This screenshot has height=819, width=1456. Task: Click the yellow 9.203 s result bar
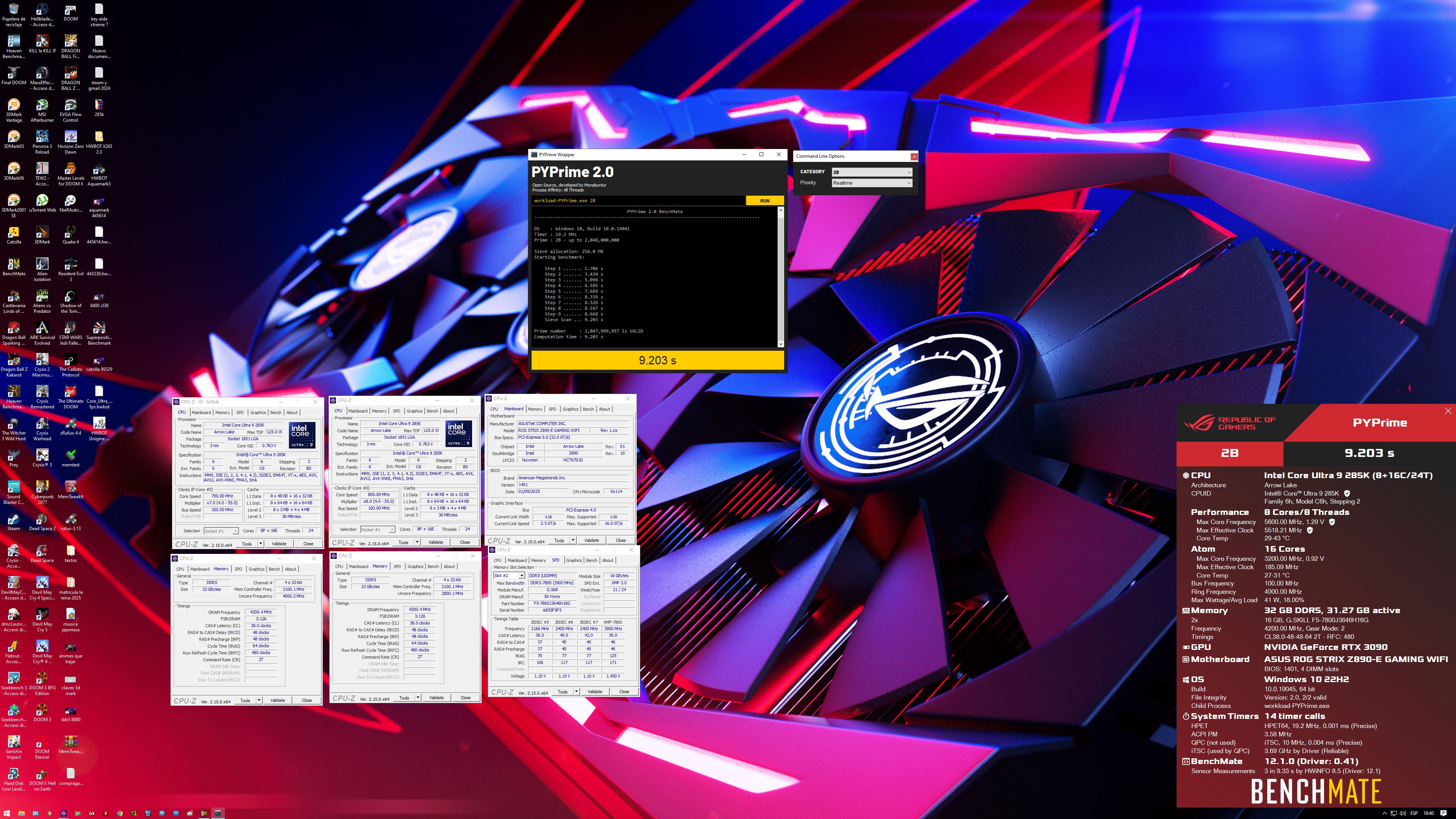(657, 360)
